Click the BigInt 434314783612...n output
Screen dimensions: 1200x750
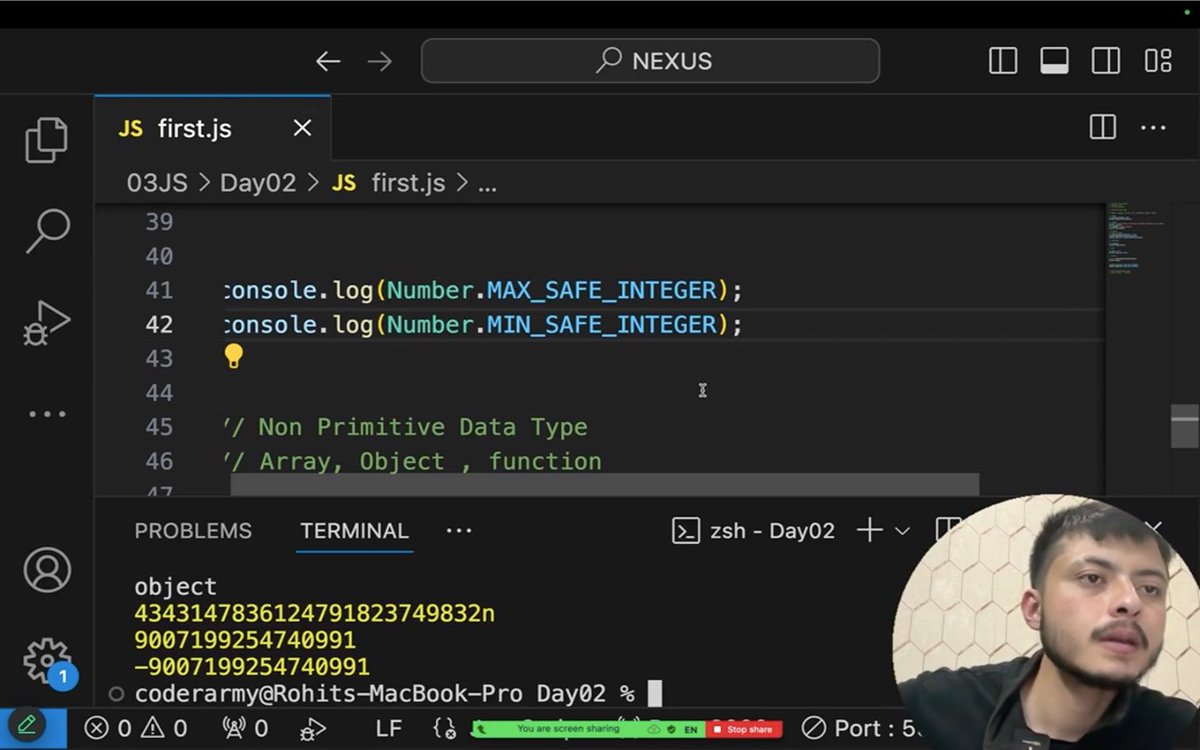point(314,613)
